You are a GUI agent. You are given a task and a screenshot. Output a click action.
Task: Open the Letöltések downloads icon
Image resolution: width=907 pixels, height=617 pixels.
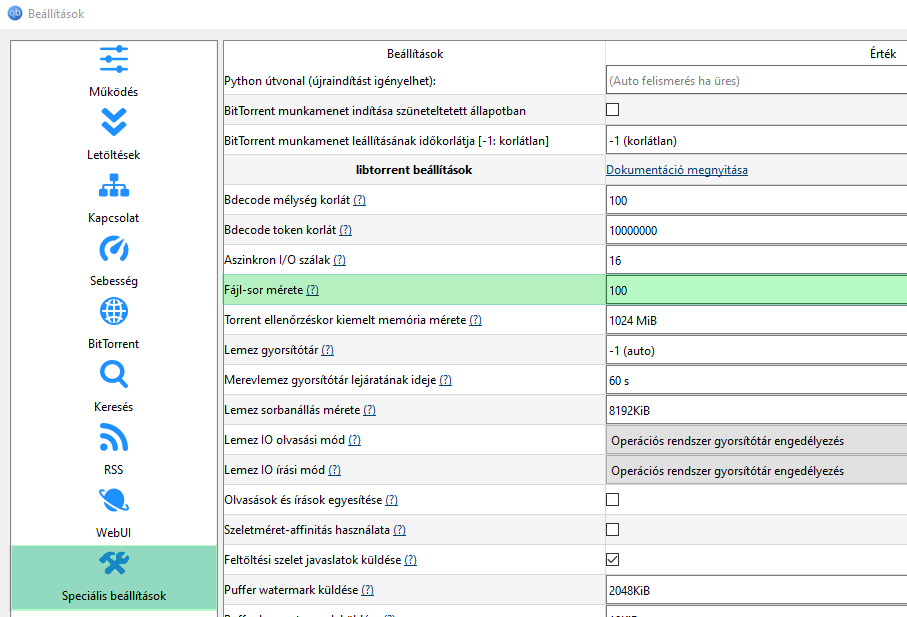113,122
